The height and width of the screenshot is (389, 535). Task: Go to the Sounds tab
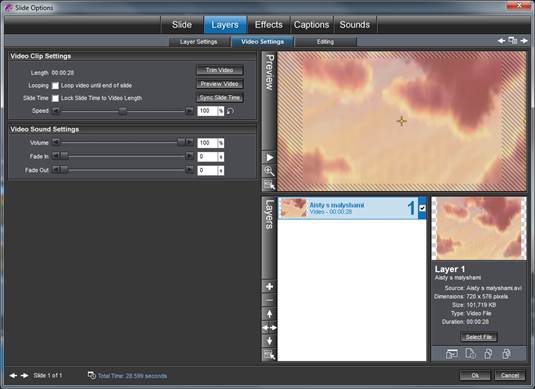(x=355, y=25)
